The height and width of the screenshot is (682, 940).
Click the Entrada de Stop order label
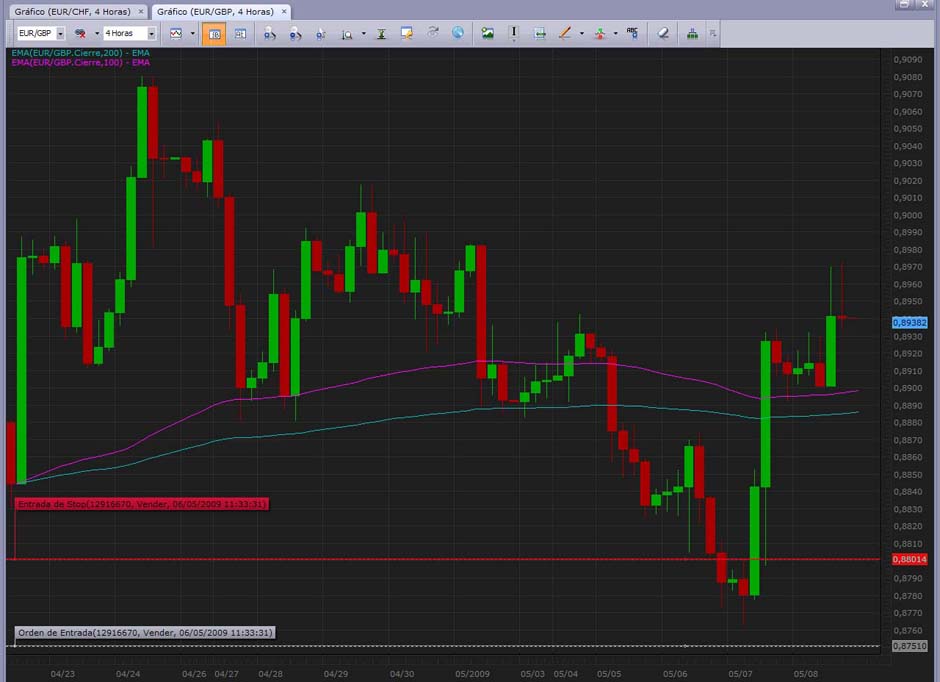[142, 504]
